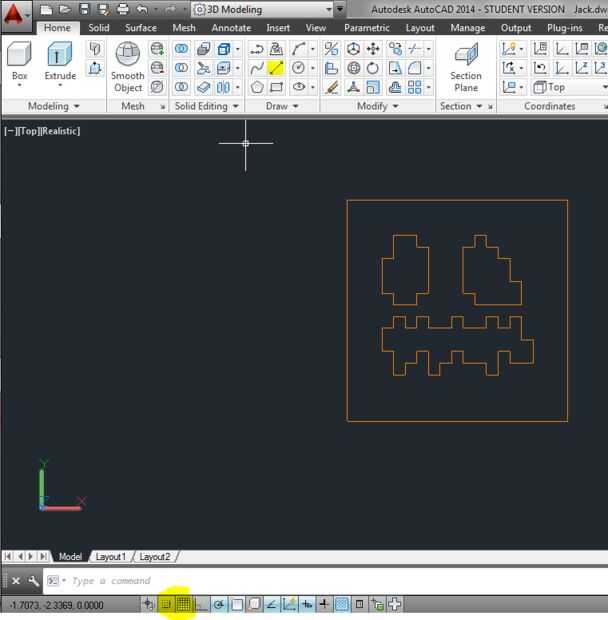Select the Circle draw tool
Screen dimensions: 608x620
pos(298,68)
